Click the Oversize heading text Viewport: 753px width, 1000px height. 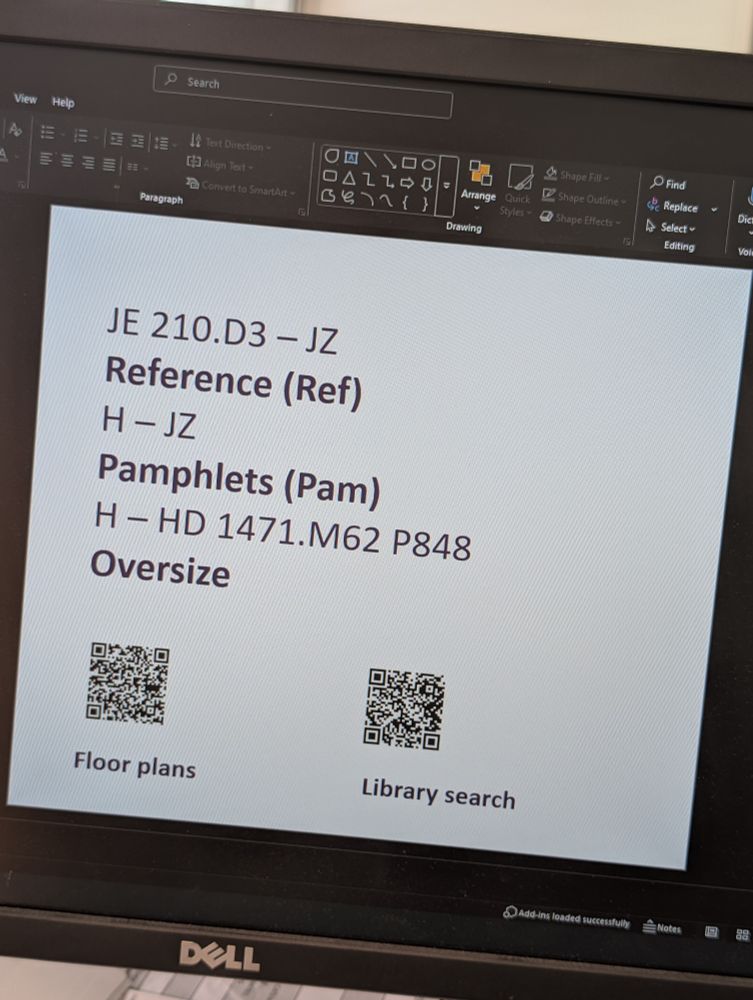(160, 569)
